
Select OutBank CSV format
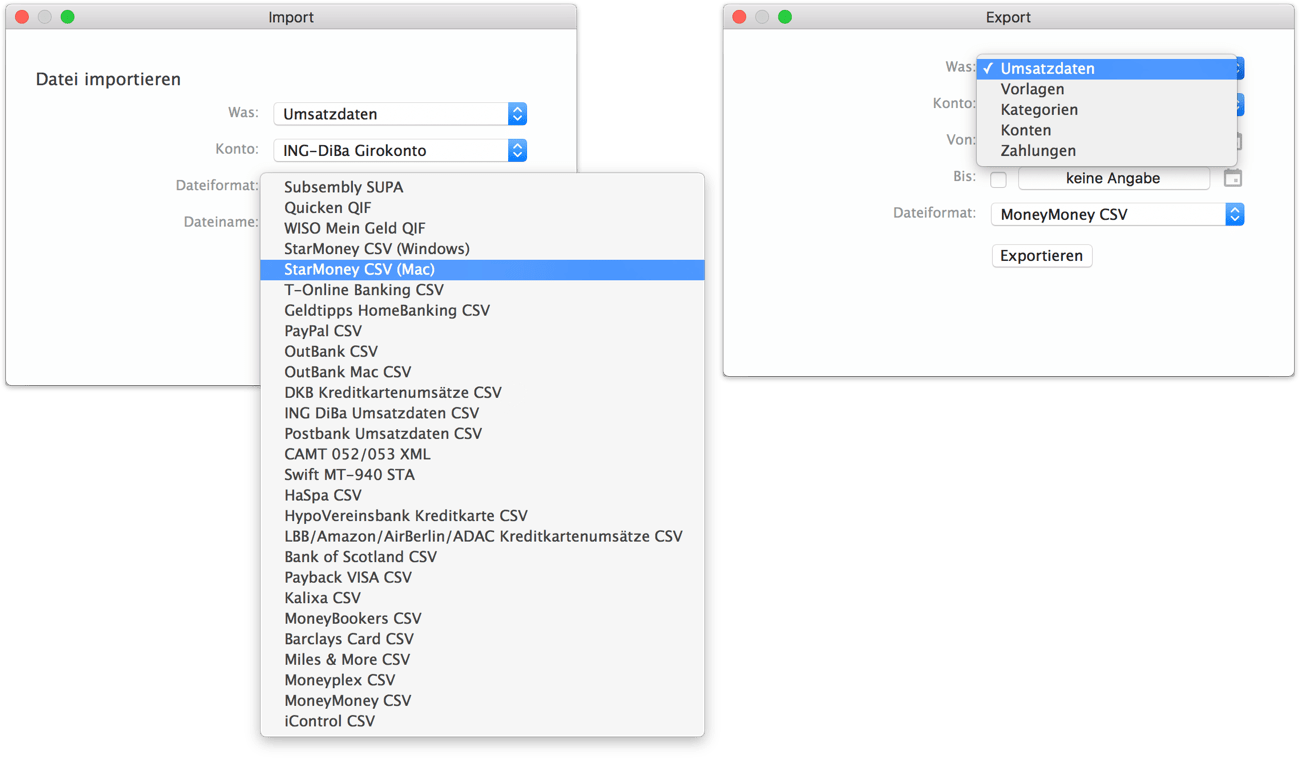coord(482,351)
